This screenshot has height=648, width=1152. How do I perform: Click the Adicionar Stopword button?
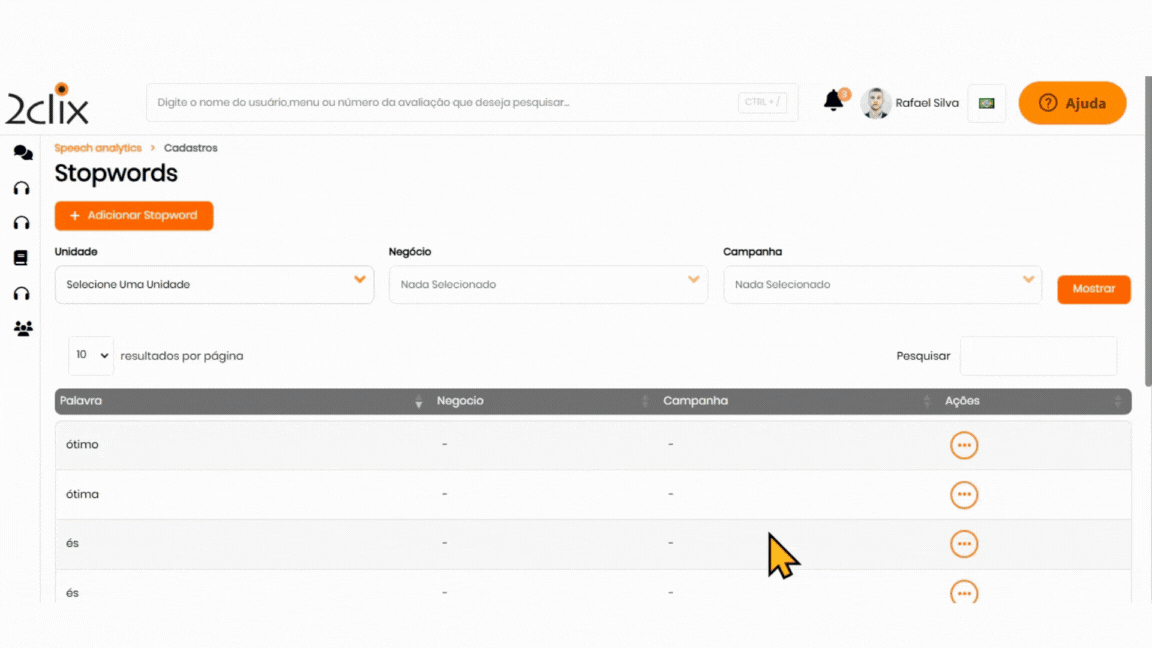pyautogui.click(x=134, y=216)
